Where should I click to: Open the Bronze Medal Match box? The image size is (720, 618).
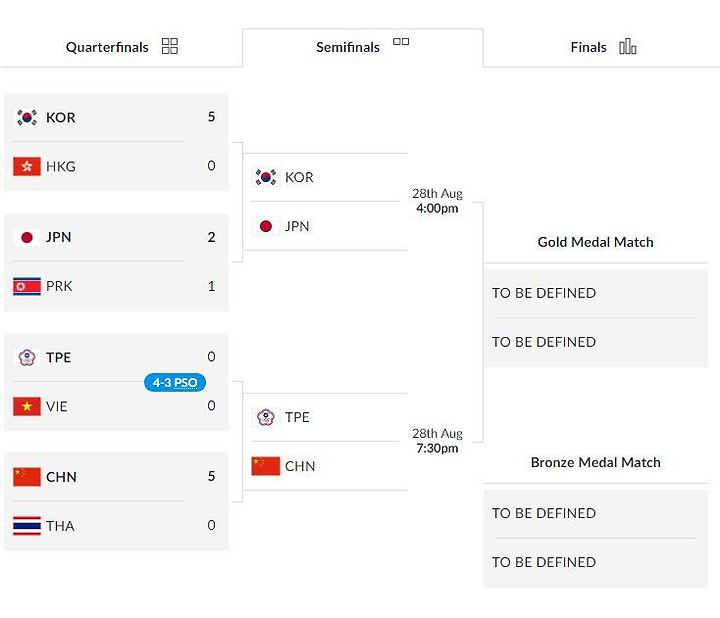tap(596, 538)
